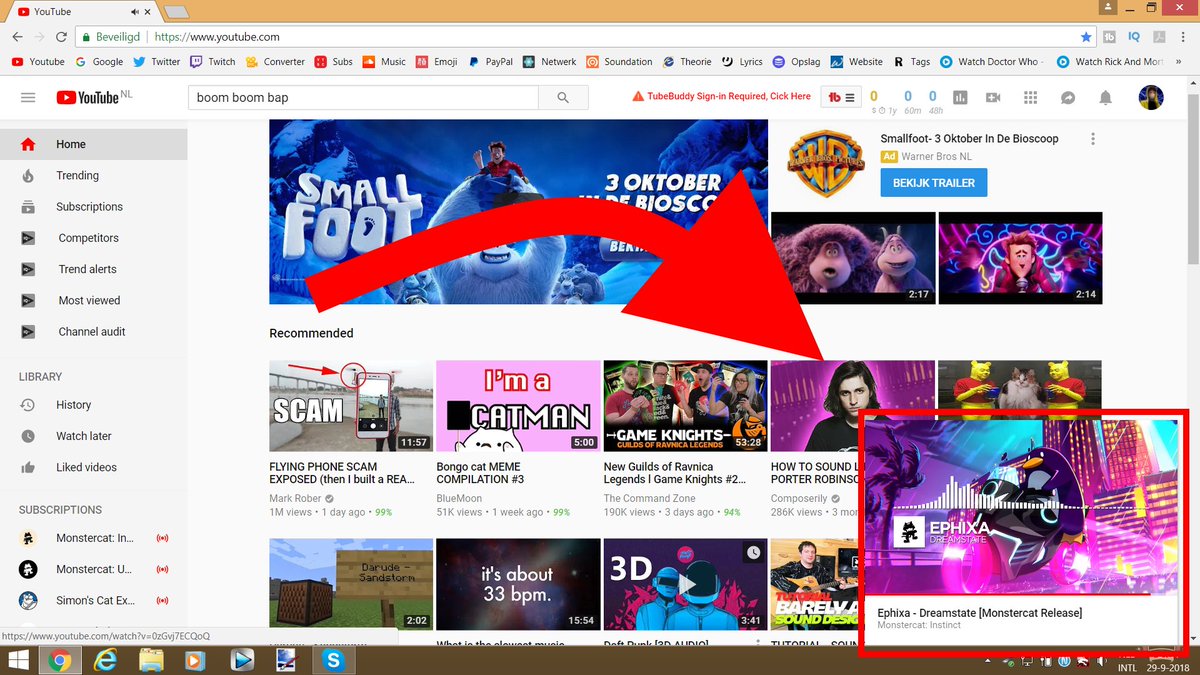Viewport: 1200px width, 675px height.
Task: Open the I'm a CATMAN video thumbnail
Action: click(x=518, y=406)
